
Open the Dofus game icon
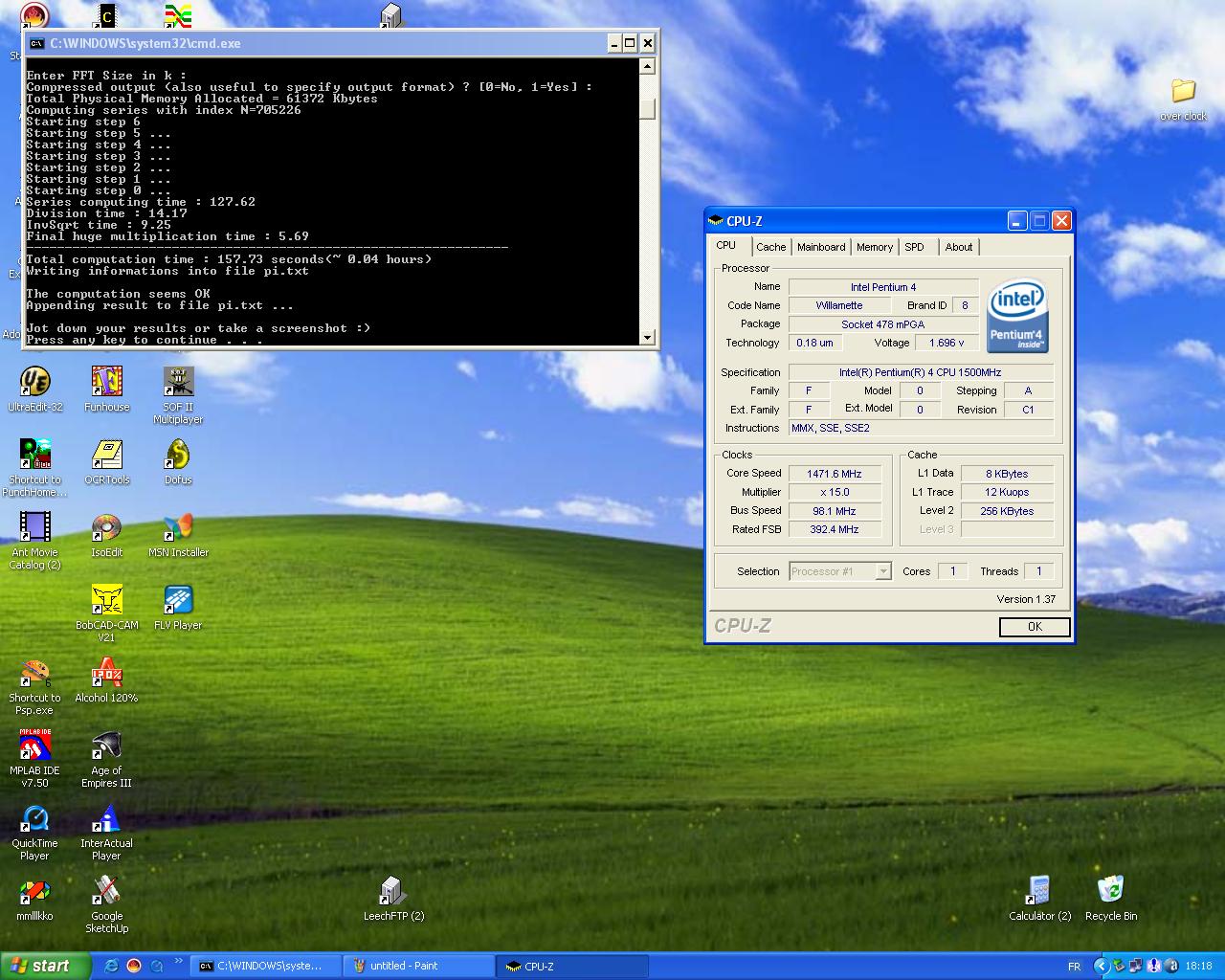[x=178, y=462]
